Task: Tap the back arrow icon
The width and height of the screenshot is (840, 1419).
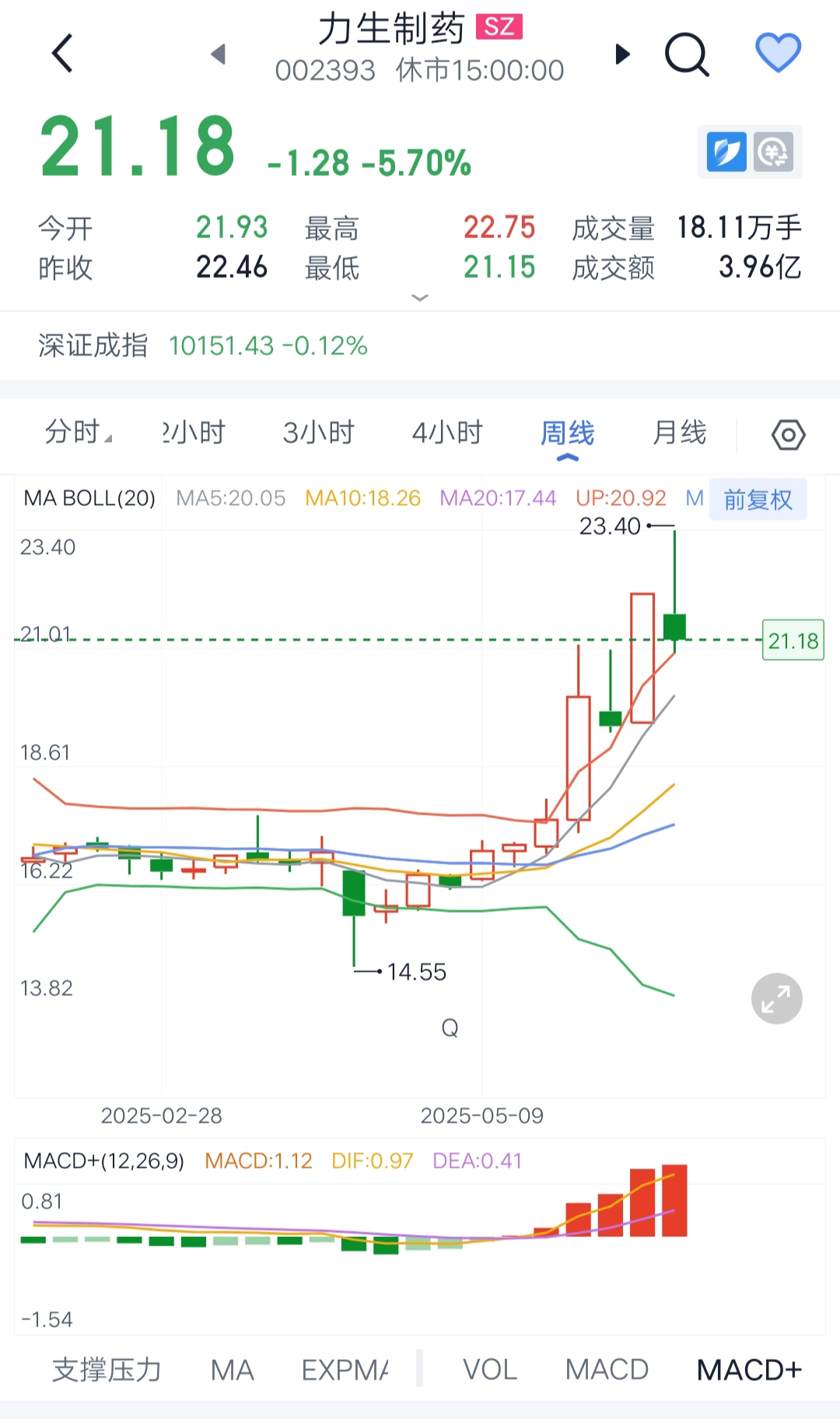Action: 62,54
